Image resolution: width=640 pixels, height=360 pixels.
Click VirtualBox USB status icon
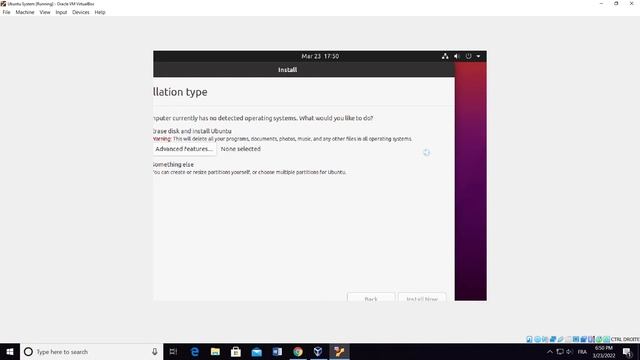[560, 339]
